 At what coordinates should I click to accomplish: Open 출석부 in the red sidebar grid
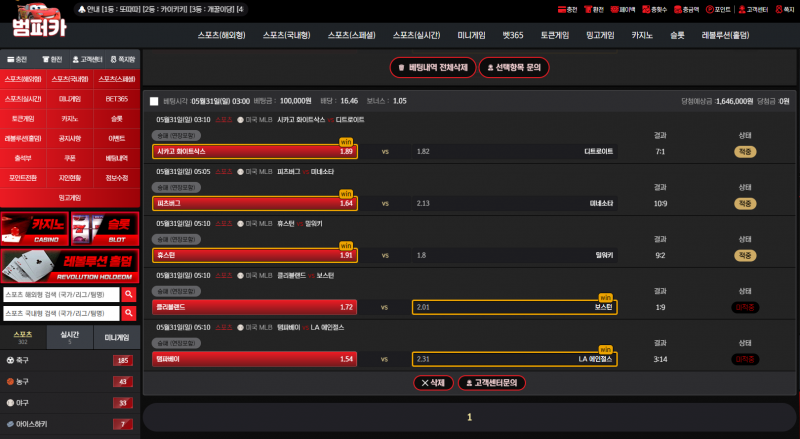[x=23, y=158]
